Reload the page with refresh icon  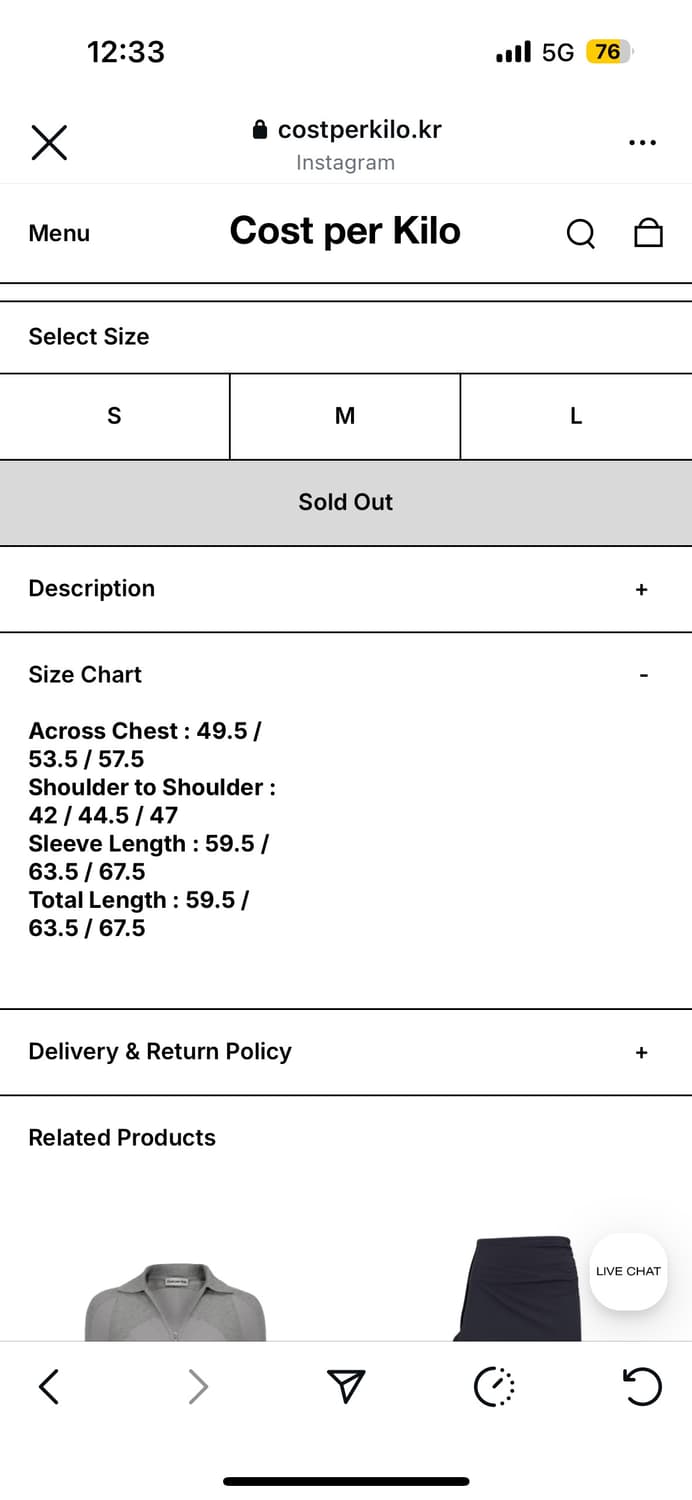(x=641, y=1386)
